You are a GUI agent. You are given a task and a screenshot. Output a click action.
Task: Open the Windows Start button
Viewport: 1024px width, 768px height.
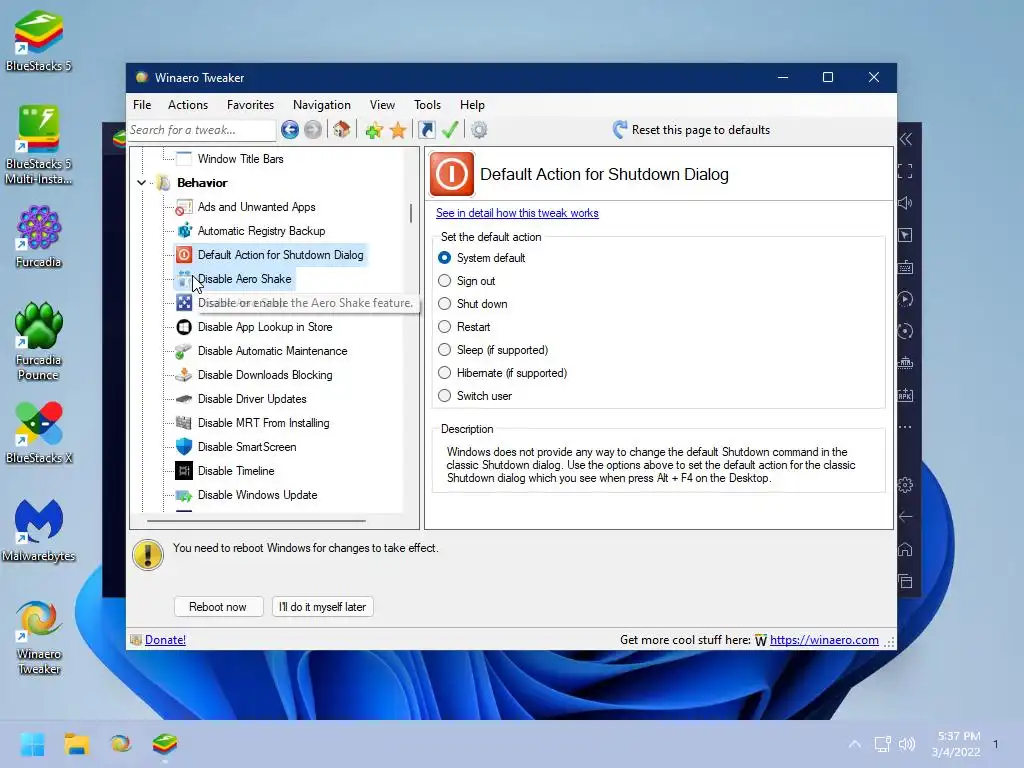[32, 744]
